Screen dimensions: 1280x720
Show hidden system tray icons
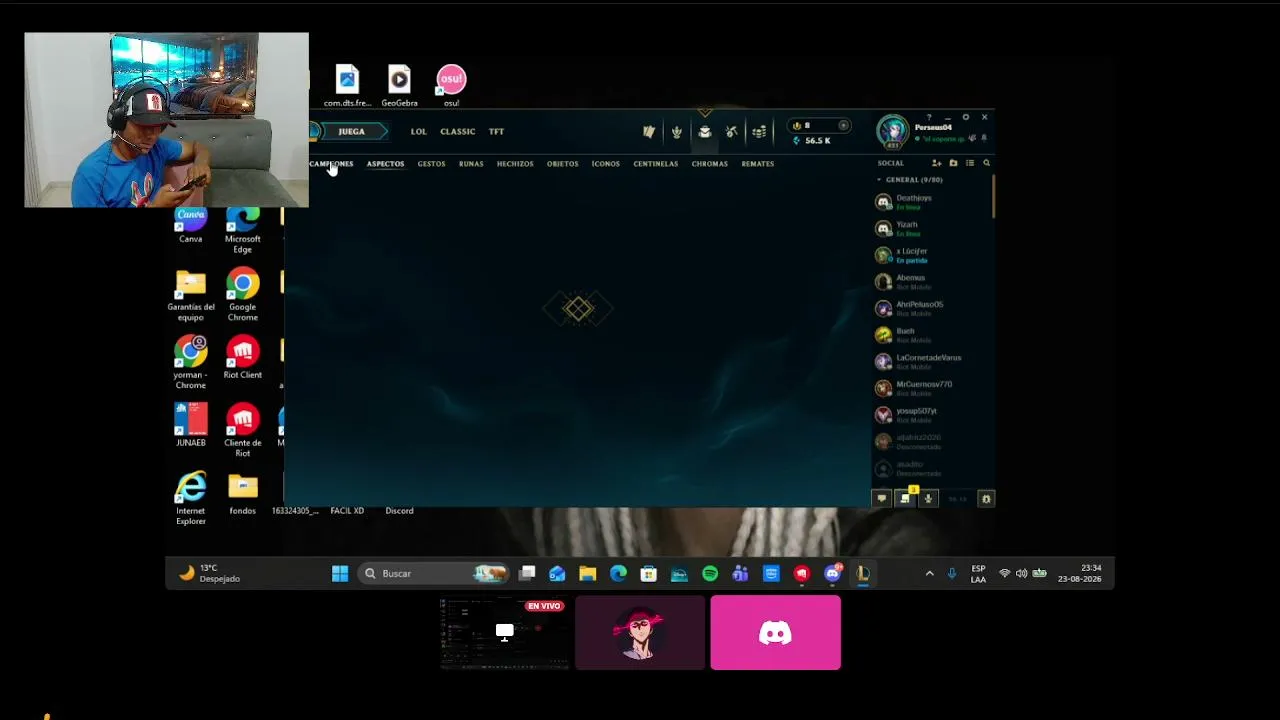click(x=929, y=573)
